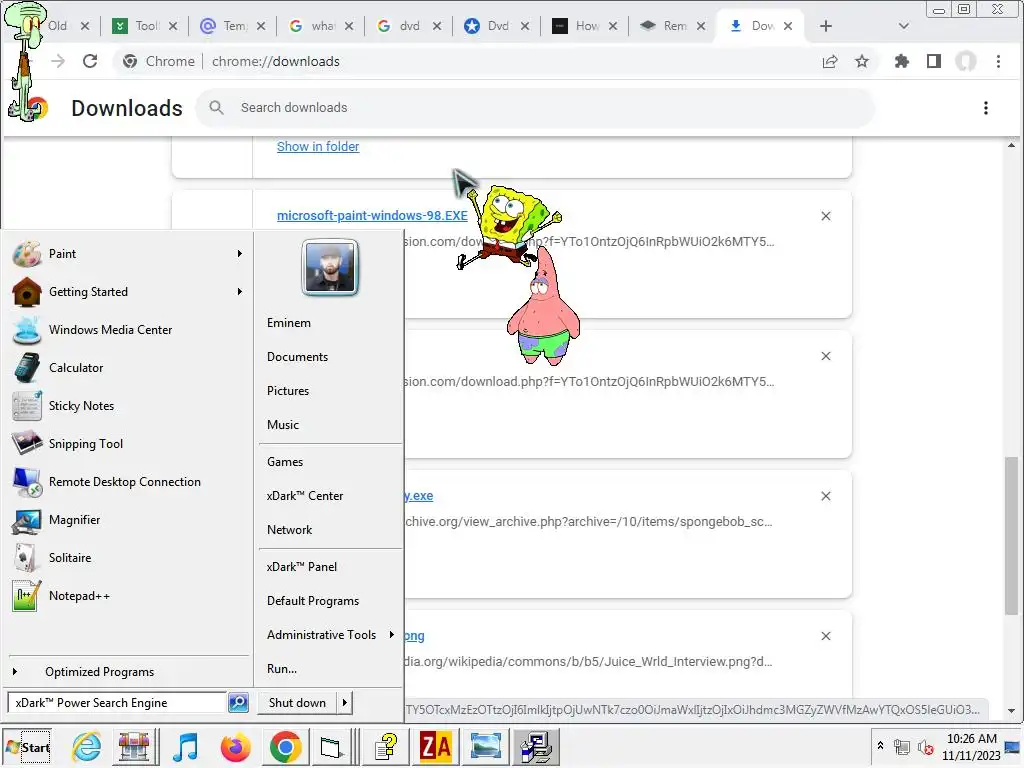The height and width of the screenshot is (768, 1024).
Task: Switch to Chrome in the taskbar
Action: (x=285, y=746)
